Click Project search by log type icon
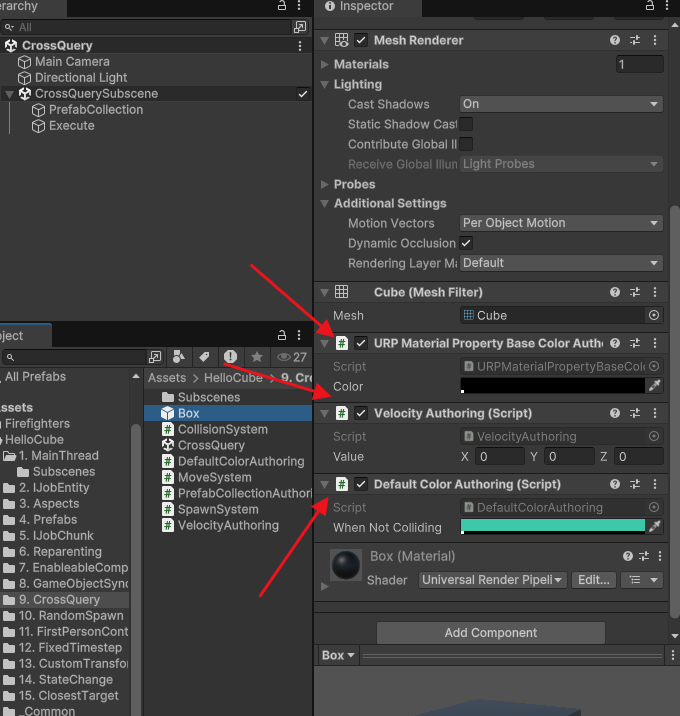This screenshot has width=680, height=716. 230,357
